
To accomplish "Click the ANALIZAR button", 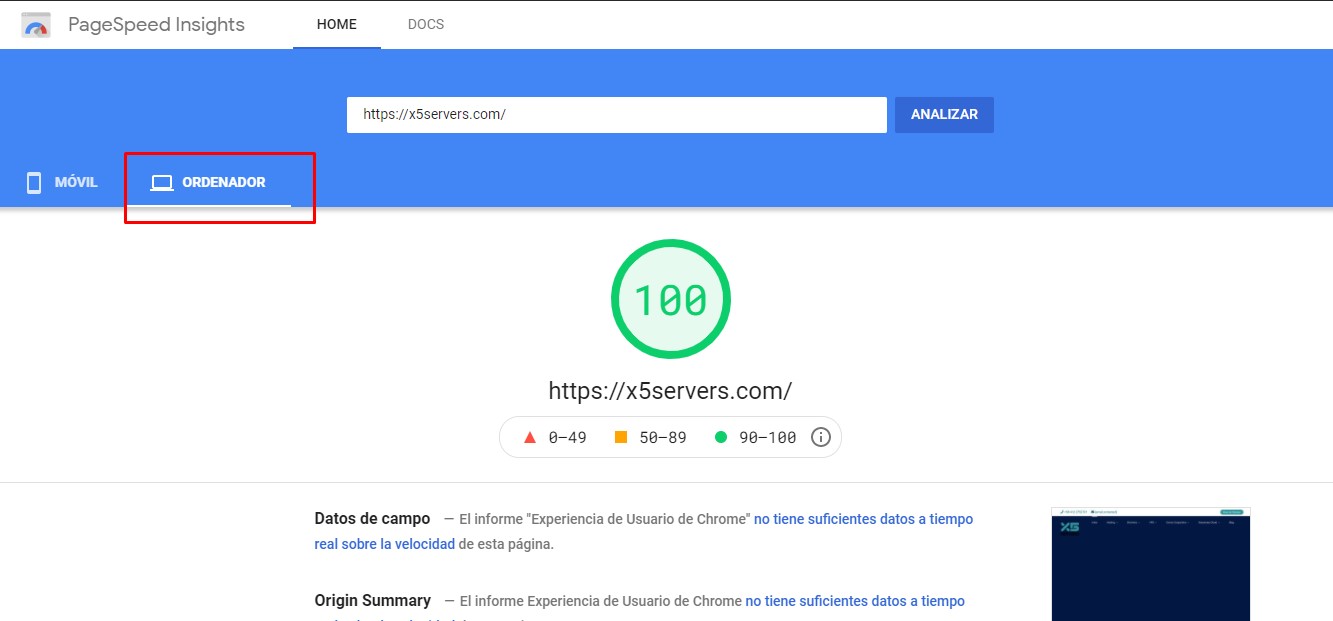I will [944, 114].
